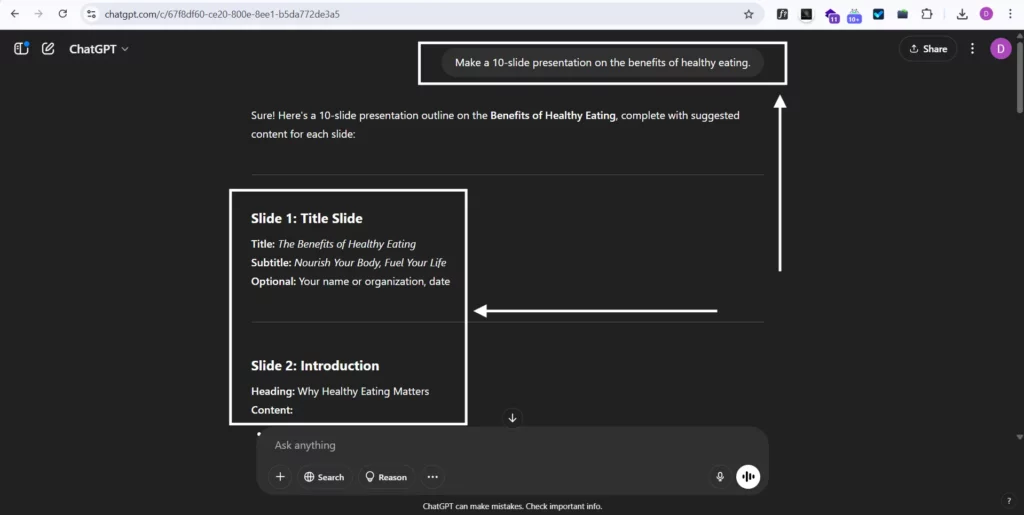Screen dimensions: 1024x515
Task: Toggle the Reason mode button
Action: point(386,477)
